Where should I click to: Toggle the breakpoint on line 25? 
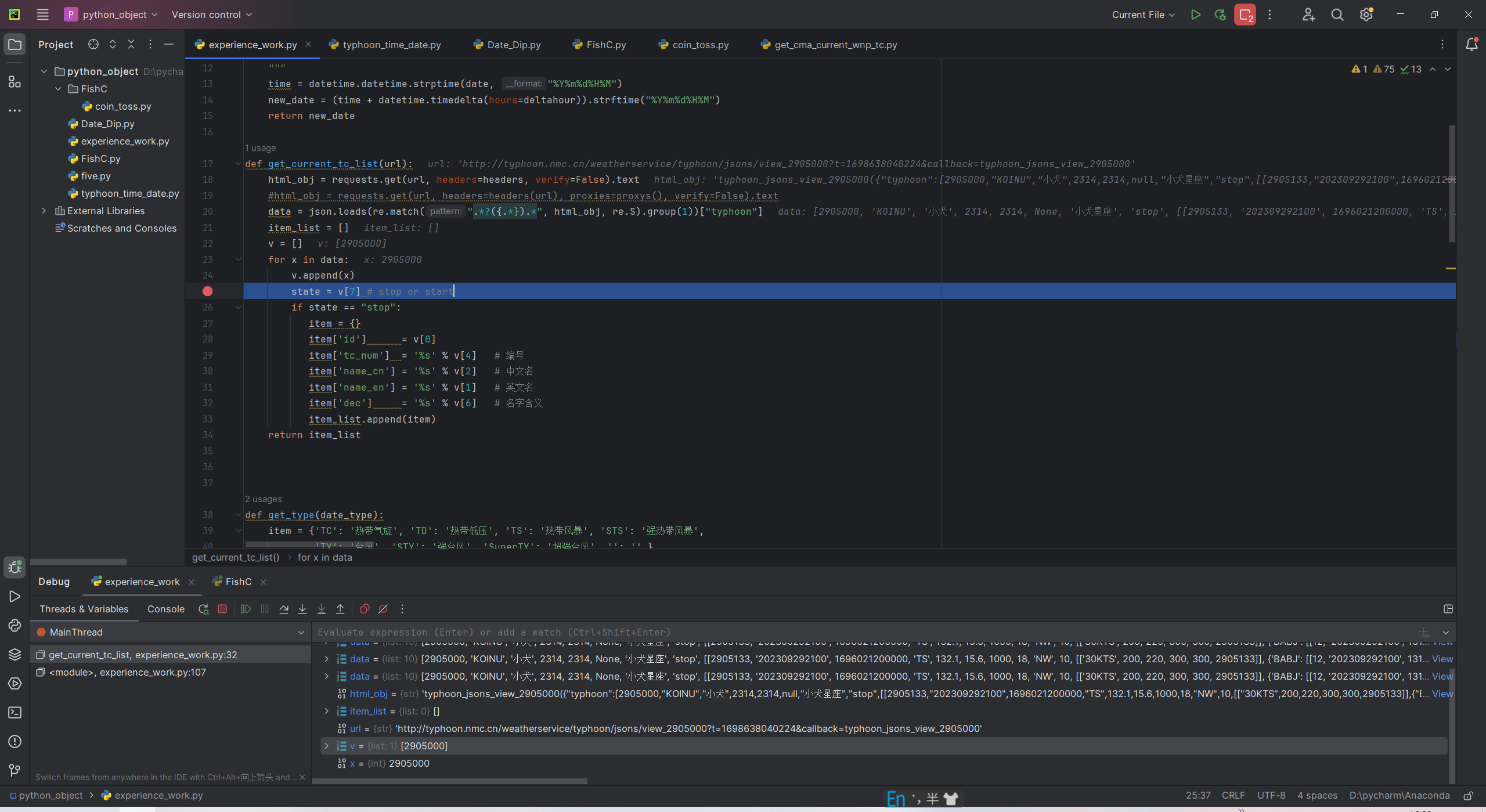(x=207, y=291)
